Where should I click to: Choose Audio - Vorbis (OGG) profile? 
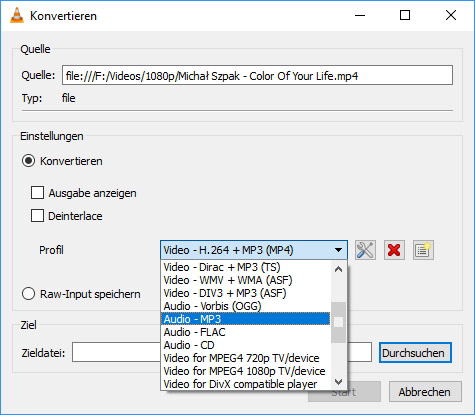tap(245, 306)
